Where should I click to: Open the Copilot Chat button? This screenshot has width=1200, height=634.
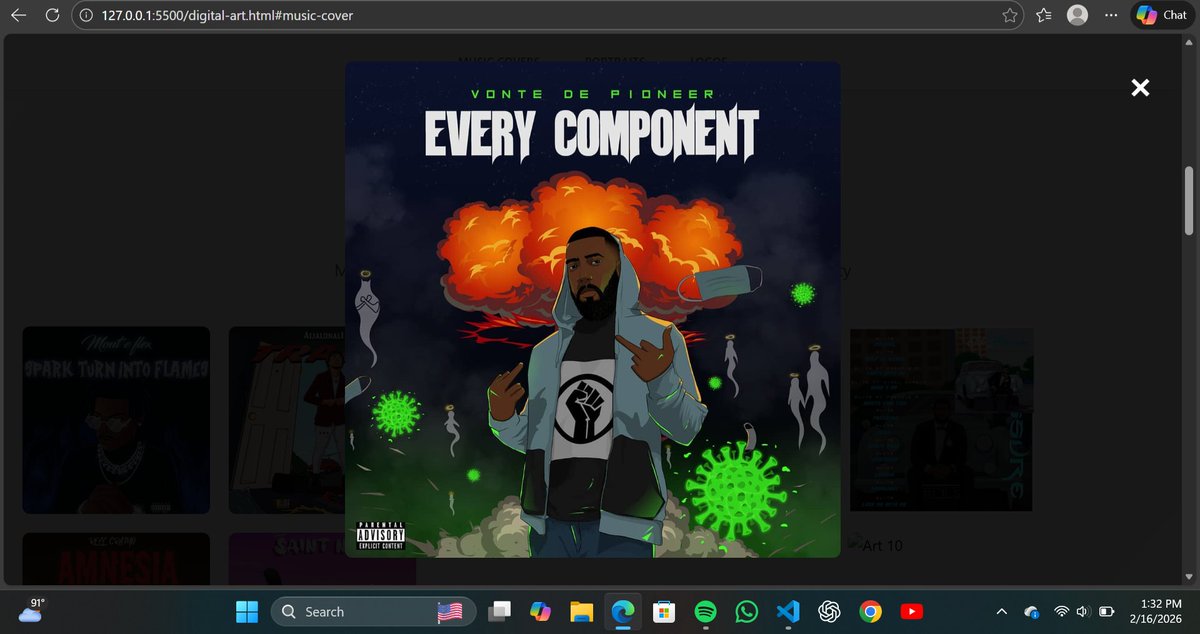click(1162, 15)
